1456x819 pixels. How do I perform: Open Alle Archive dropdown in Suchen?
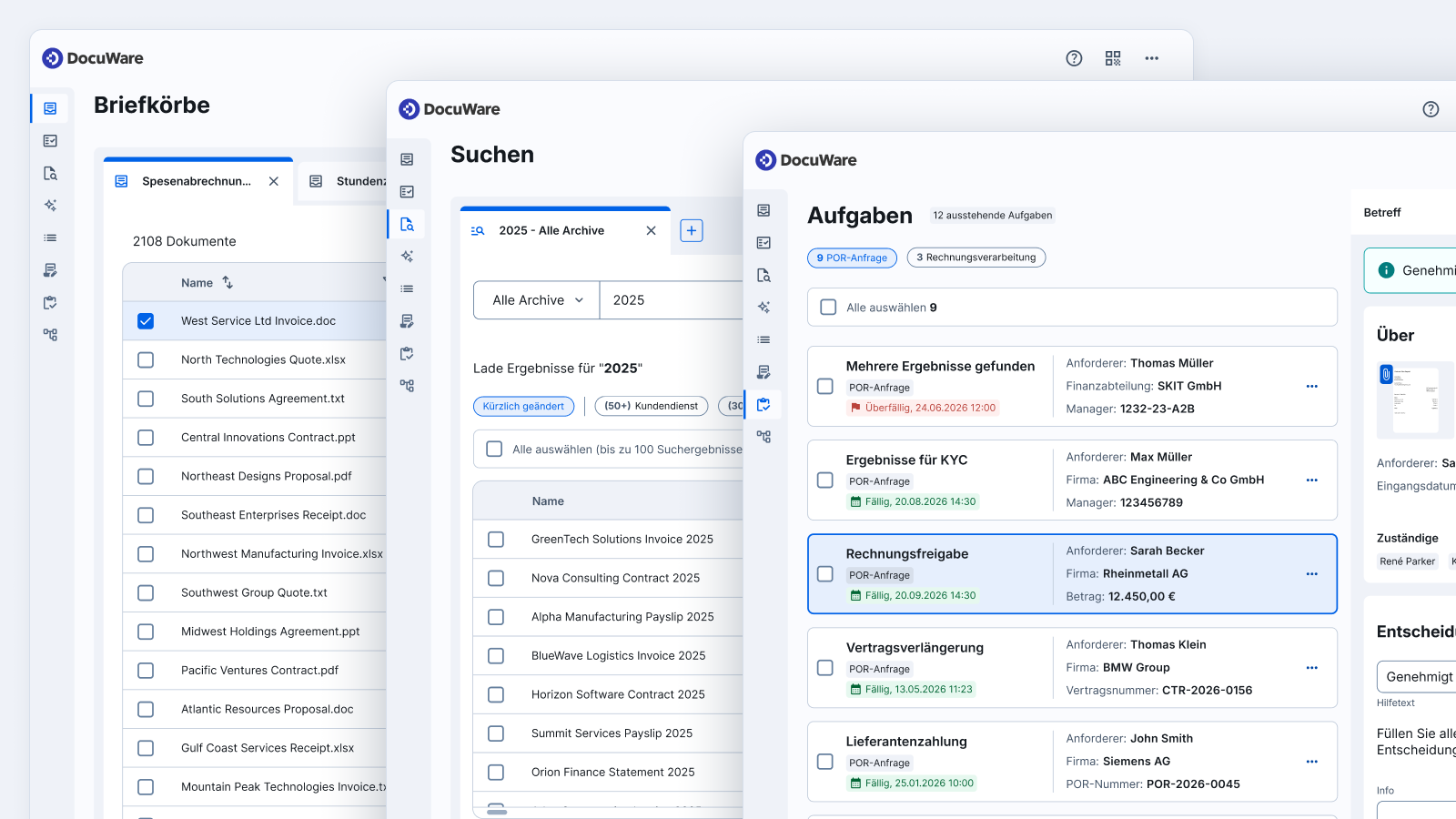click(537, 300)
